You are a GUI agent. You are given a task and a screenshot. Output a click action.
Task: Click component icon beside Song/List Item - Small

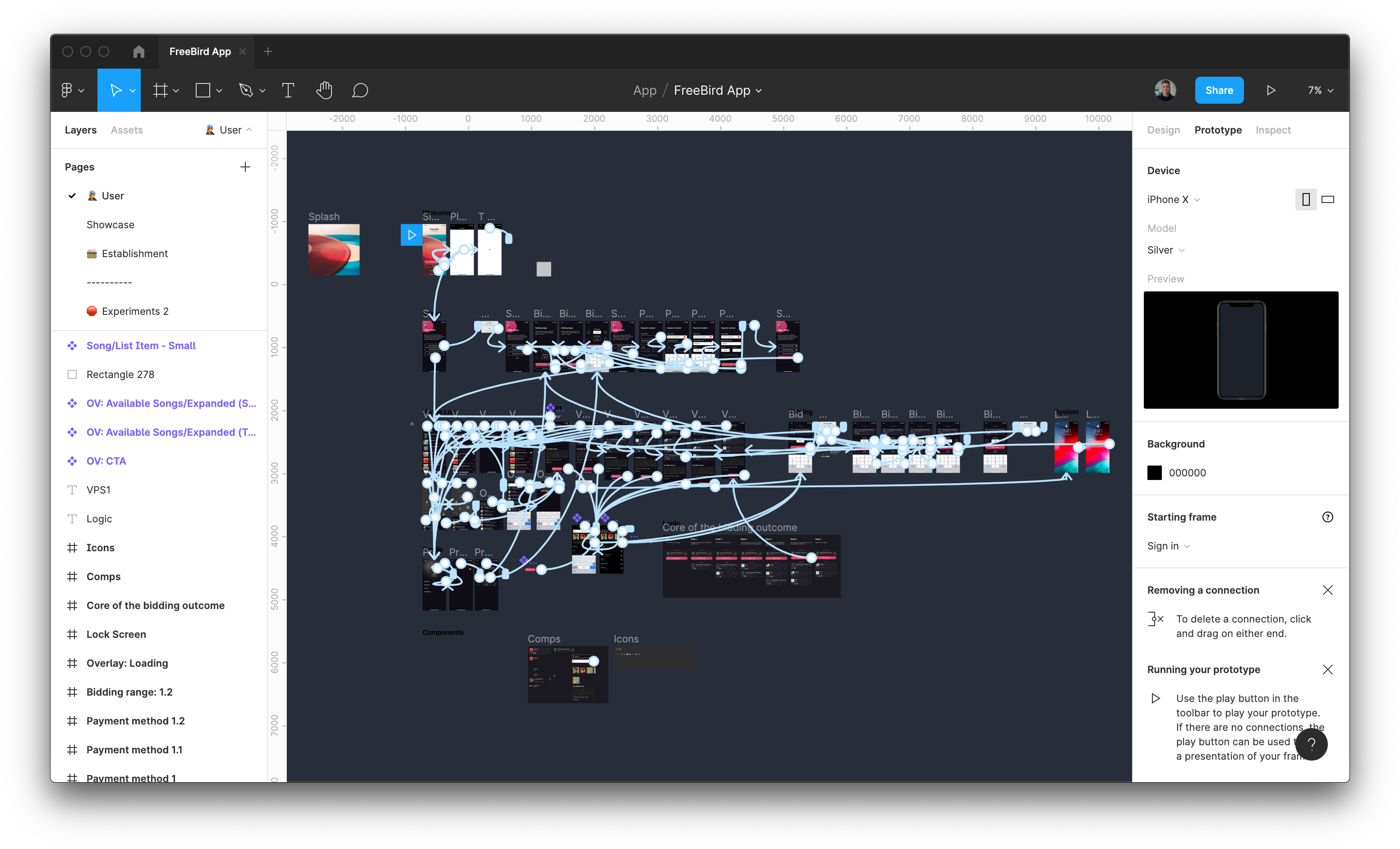(x=72, y=346)
